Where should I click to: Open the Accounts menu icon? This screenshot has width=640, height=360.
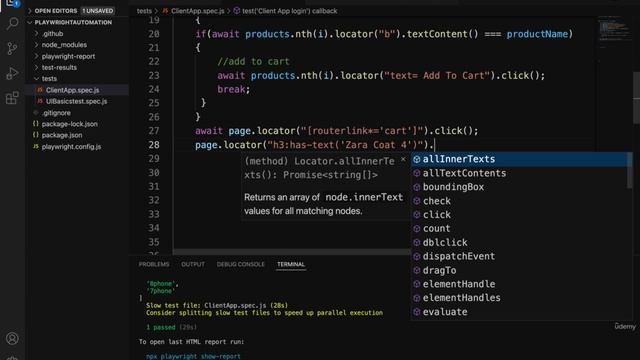[x=12, y=338]
